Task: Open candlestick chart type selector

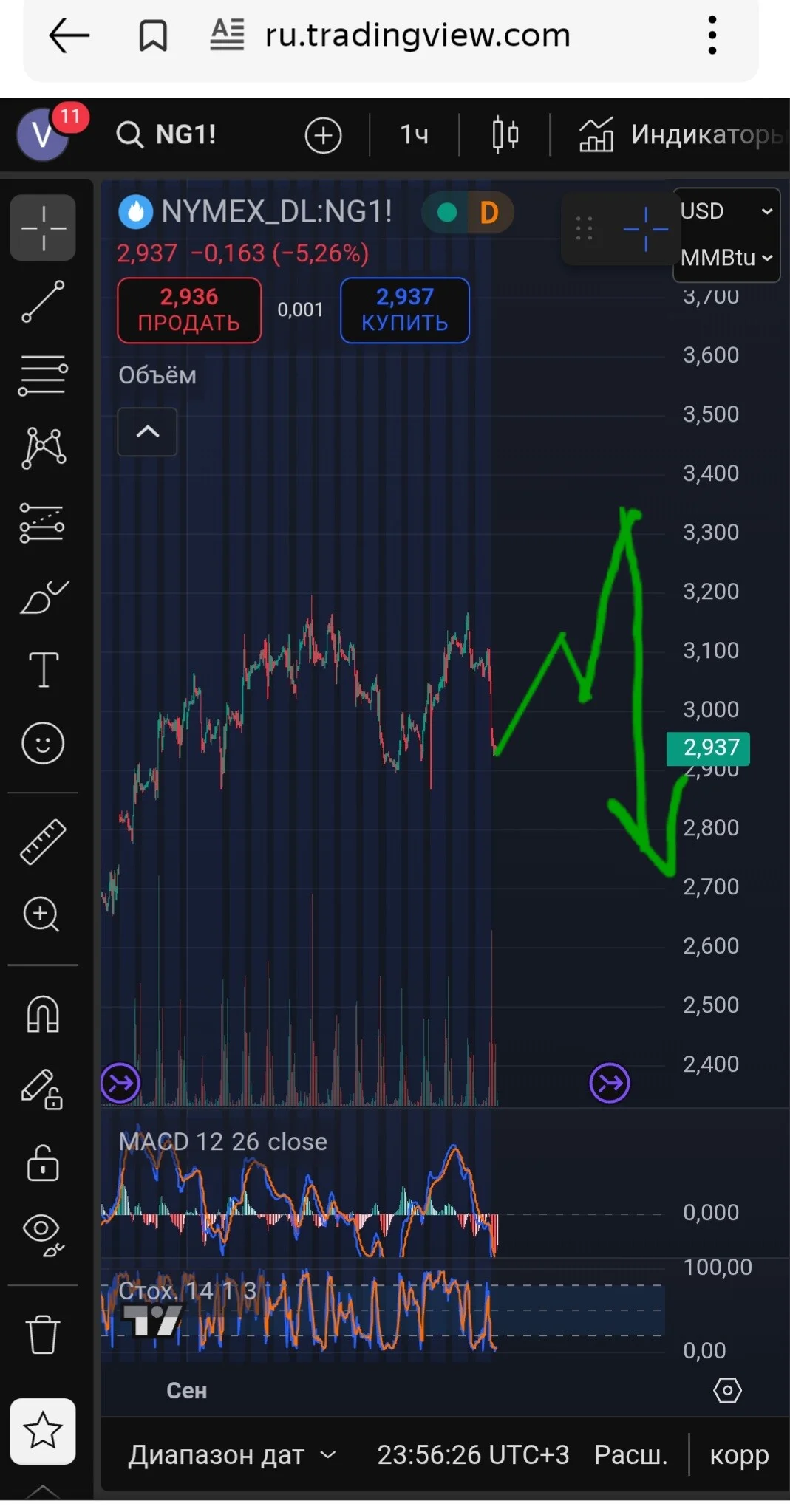Action: point(505,134)
